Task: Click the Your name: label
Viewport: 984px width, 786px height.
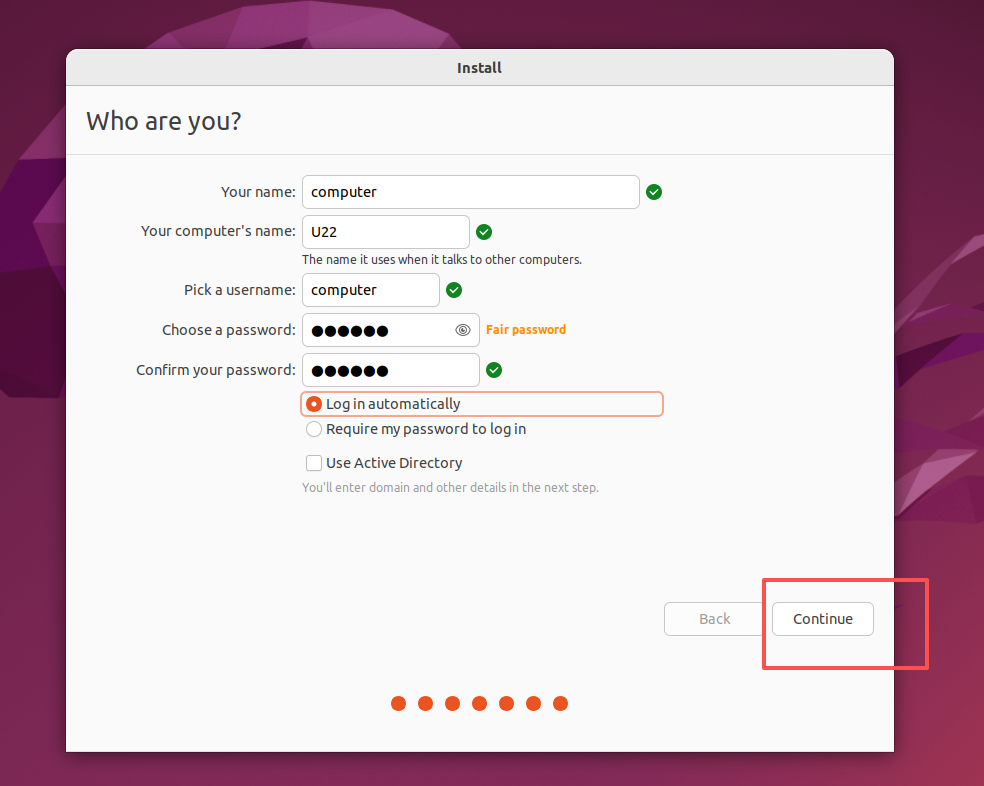Action: [x=258, y=192]
